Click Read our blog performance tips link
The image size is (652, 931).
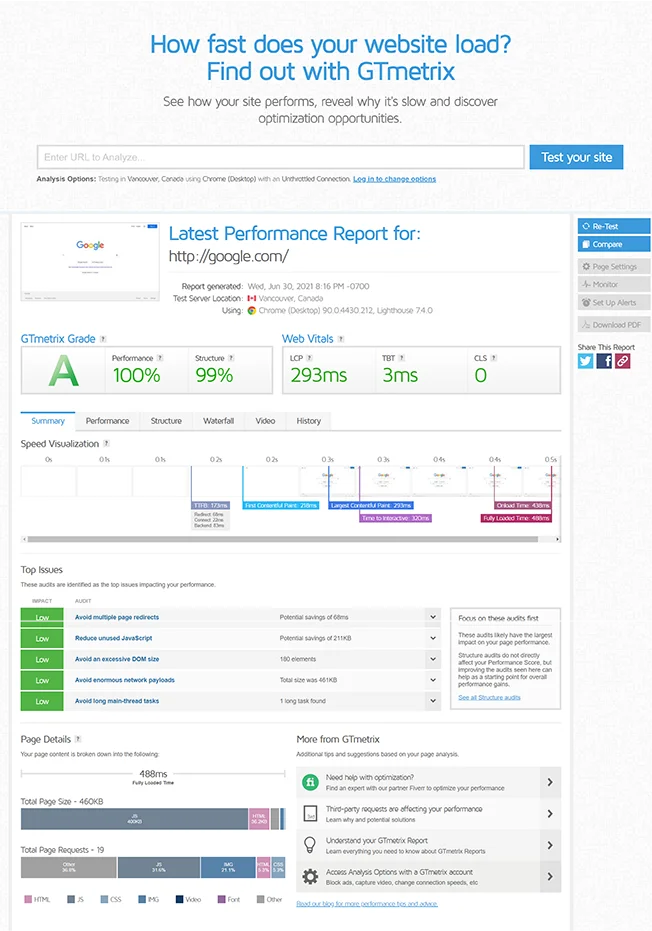367,904
